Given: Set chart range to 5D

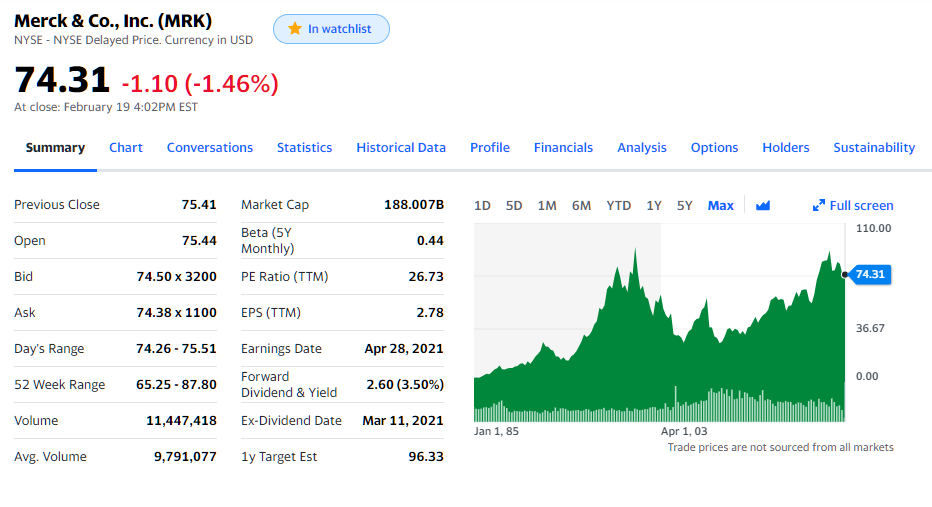Looking at the screenshot, I should [x=514, y=206].
